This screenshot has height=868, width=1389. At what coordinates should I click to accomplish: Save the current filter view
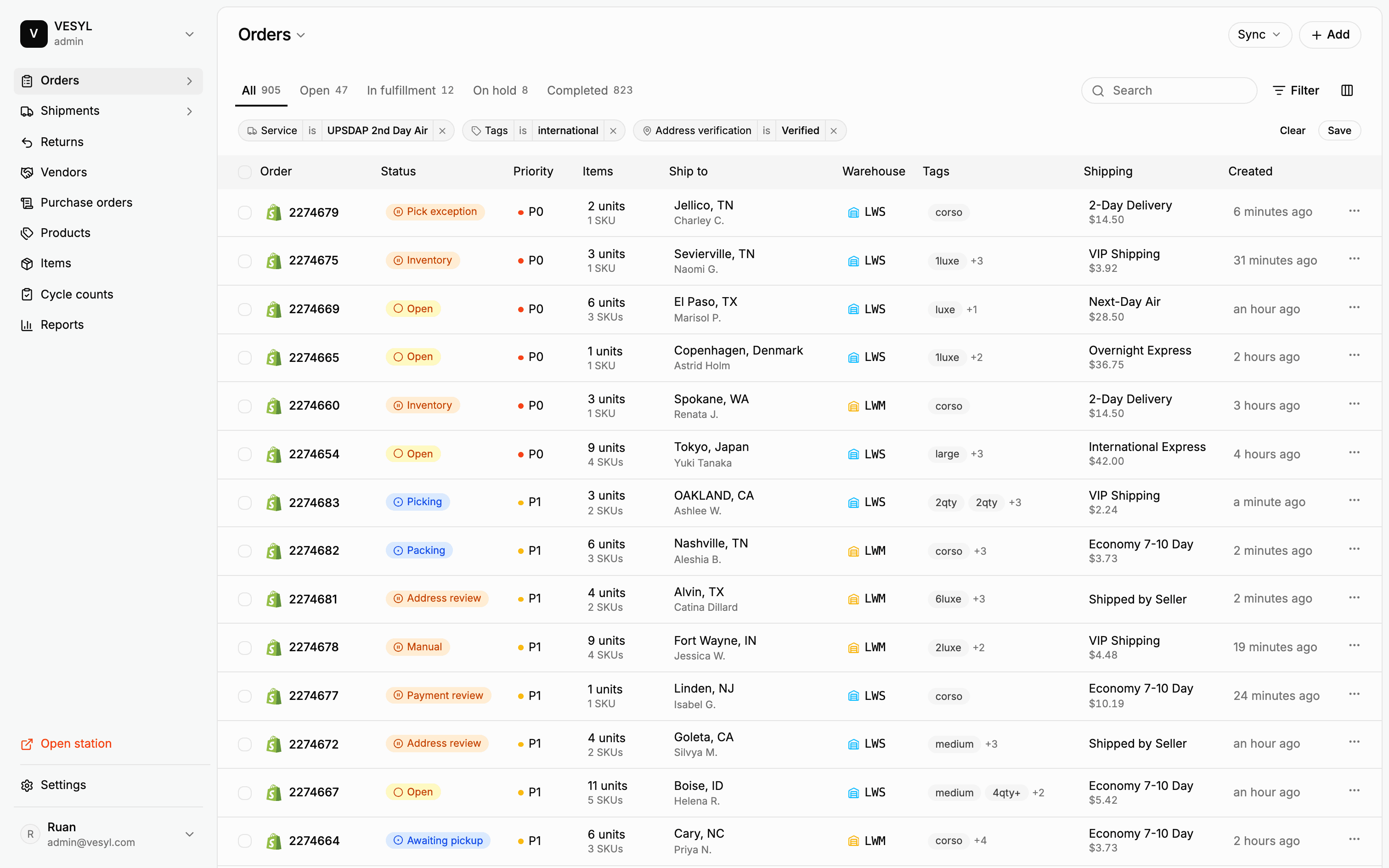pos(1339,131)
